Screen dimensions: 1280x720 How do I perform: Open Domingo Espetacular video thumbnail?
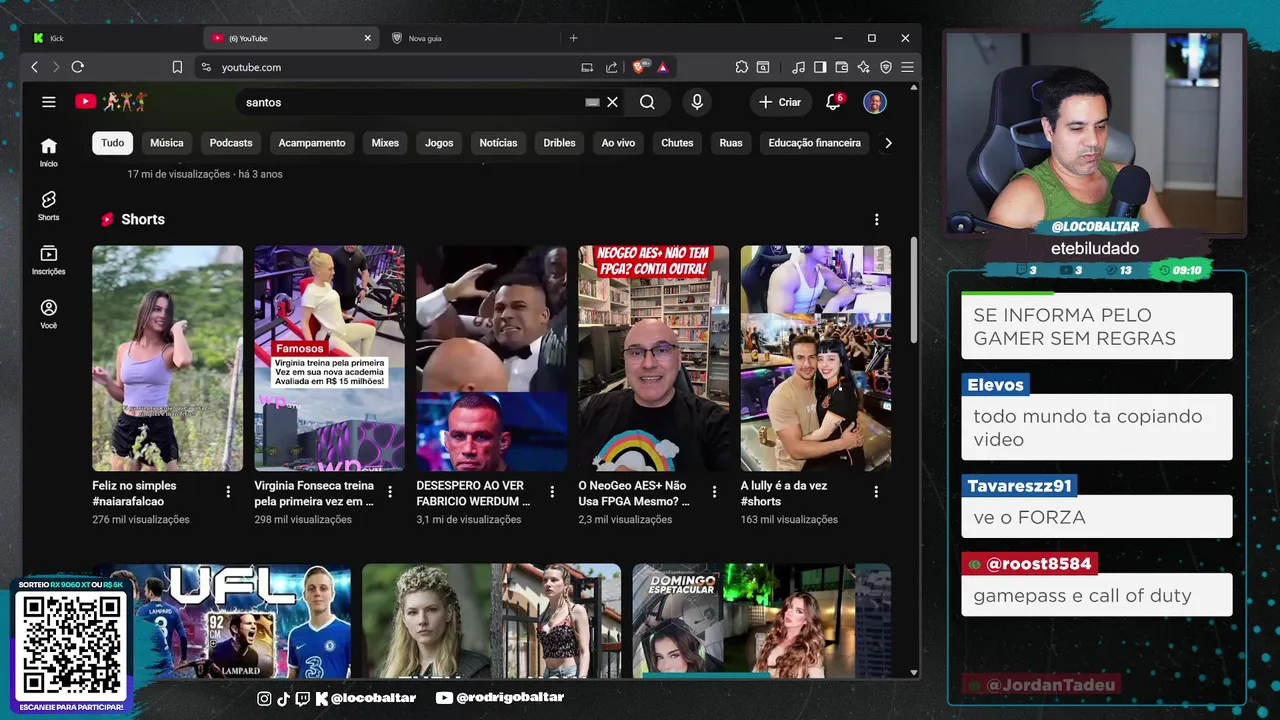coord(761,621)
